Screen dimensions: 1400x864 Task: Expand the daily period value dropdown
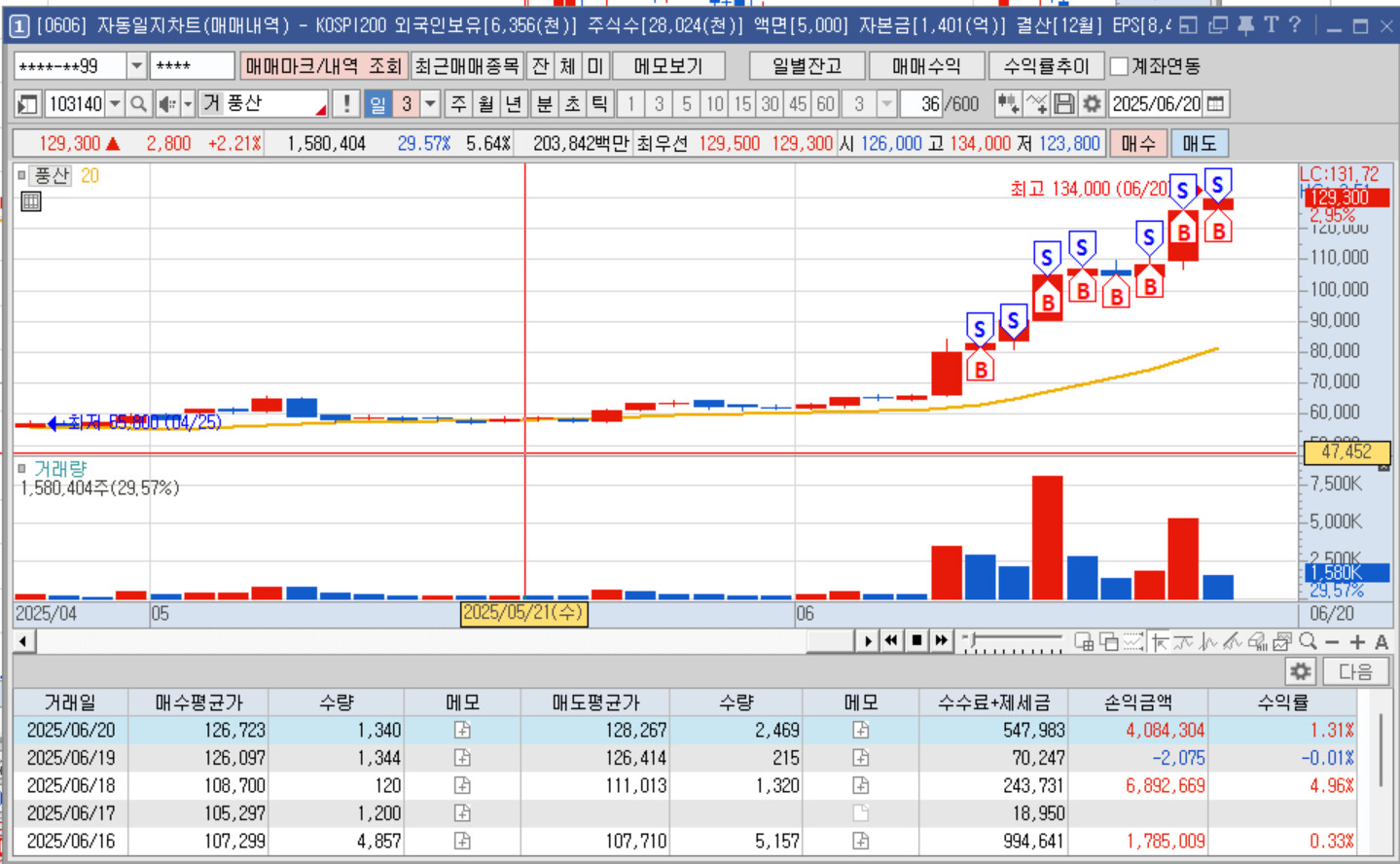[x=430, y=103]
